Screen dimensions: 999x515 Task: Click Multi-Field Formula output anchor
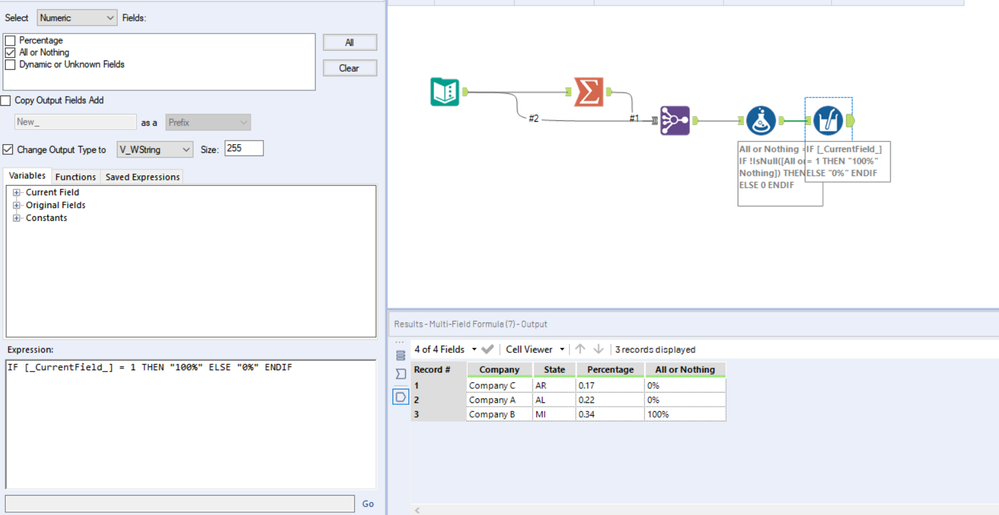coord(851,120)
